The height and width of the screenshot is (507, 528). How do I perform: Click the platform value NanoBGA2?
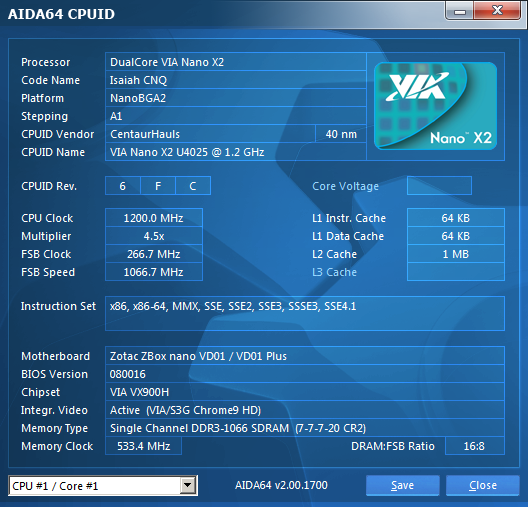[x=236, y=98]
